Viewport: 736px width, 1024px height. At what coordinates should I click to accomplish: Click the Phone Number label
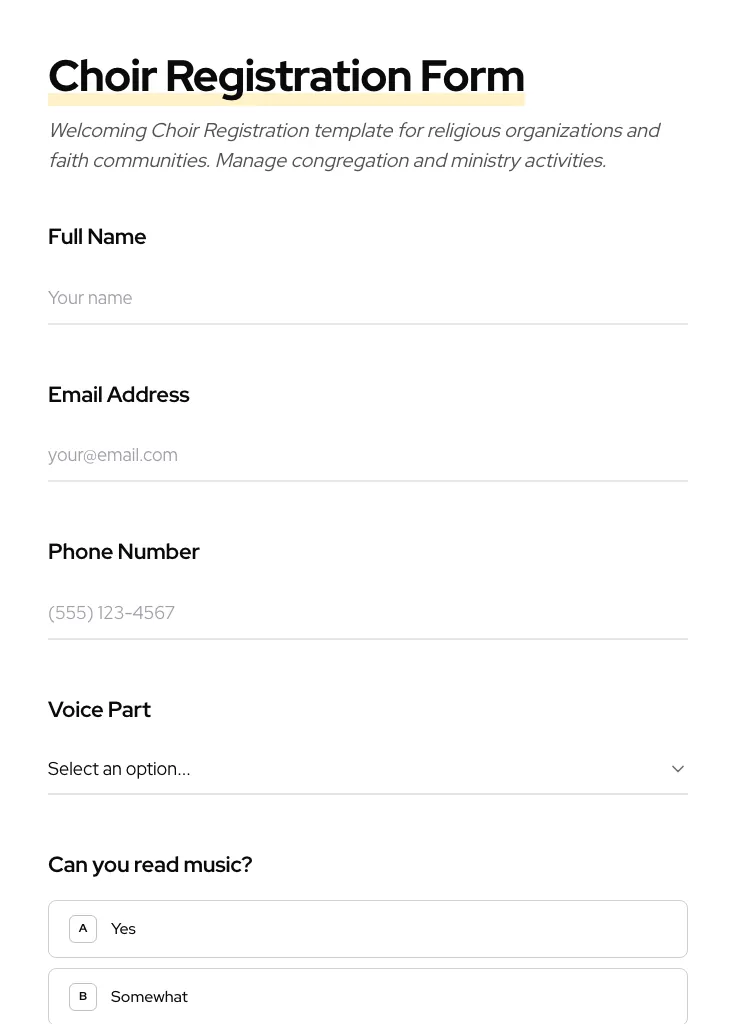point(124,552)
